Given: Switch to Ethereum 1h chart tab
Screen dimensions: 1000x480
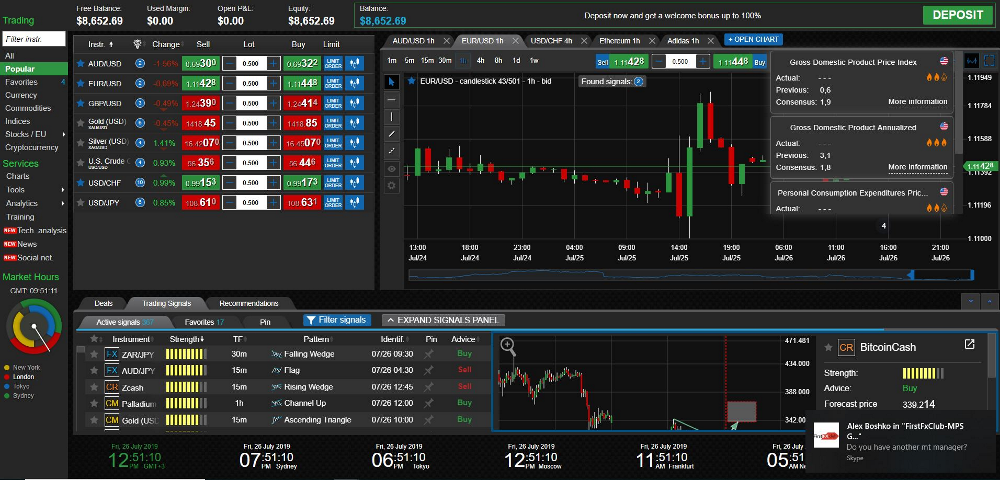Looking at the screenshot, I should click(x=619, y=40).
